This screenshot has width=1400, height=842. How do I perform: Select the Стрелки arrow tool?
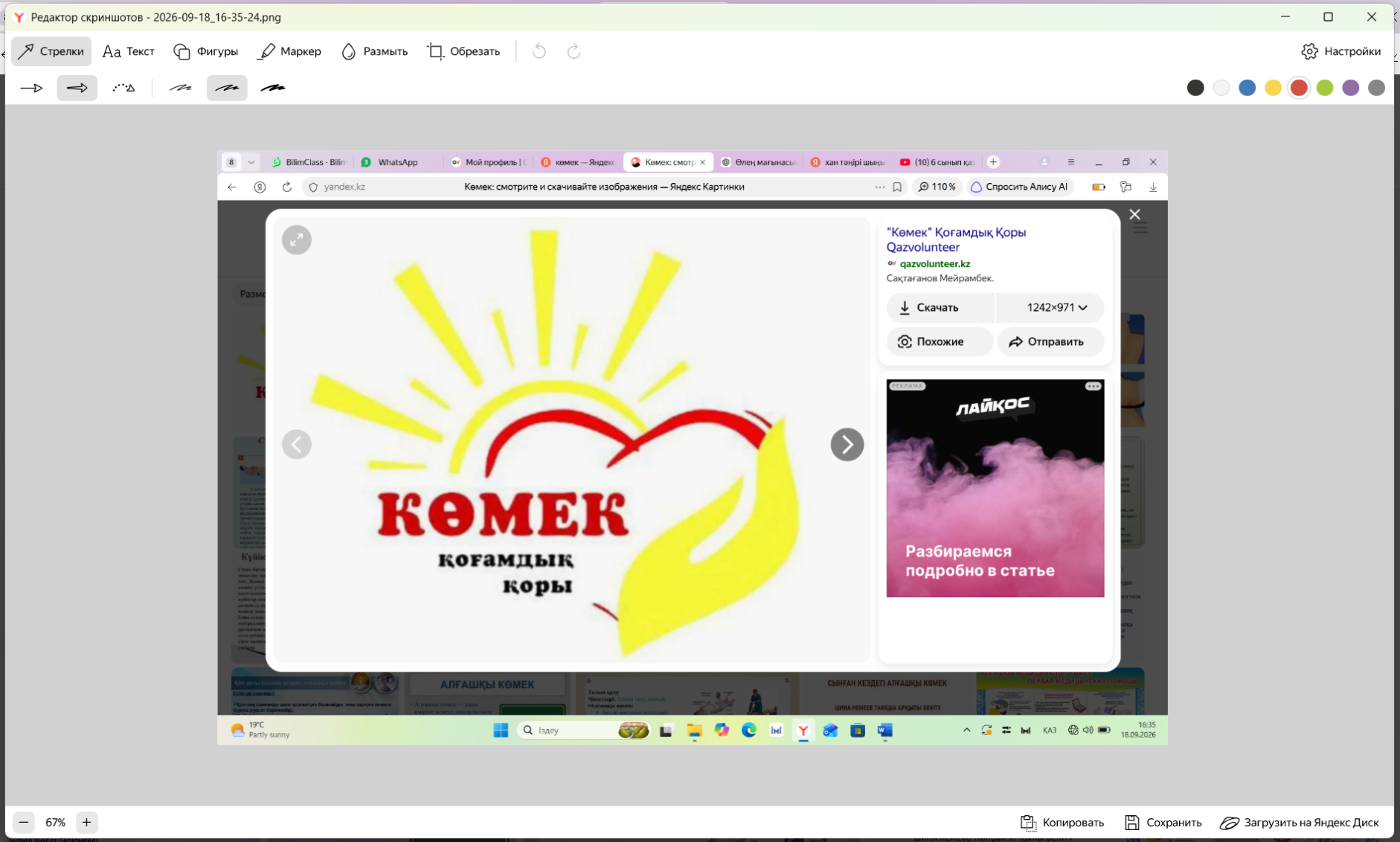click(51, 51)
